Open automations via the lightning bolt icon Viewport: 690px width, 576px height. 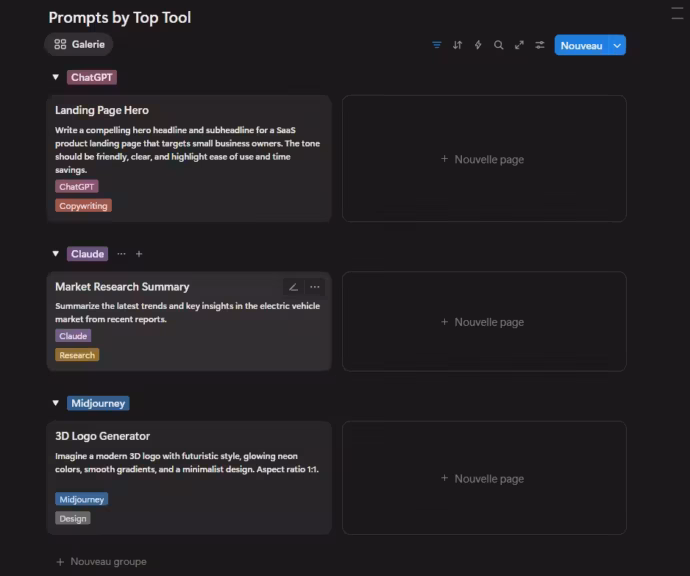point(478,45)
